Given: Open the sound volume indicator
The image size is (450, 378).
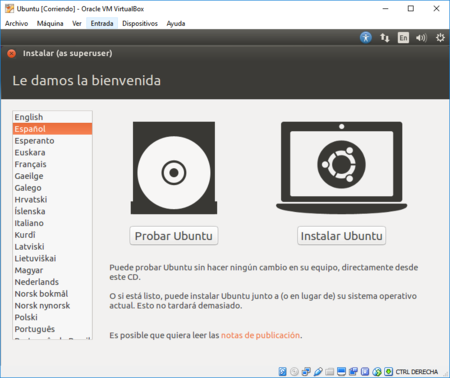Looking at the screenshot, I should click(x=421, y=38).
